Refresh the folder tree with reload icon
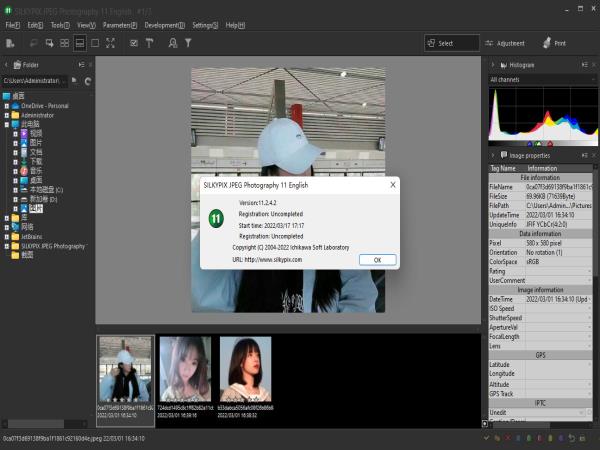Image resolution: width=600 pixels, height=450 pixels. [x=88, y=81]
